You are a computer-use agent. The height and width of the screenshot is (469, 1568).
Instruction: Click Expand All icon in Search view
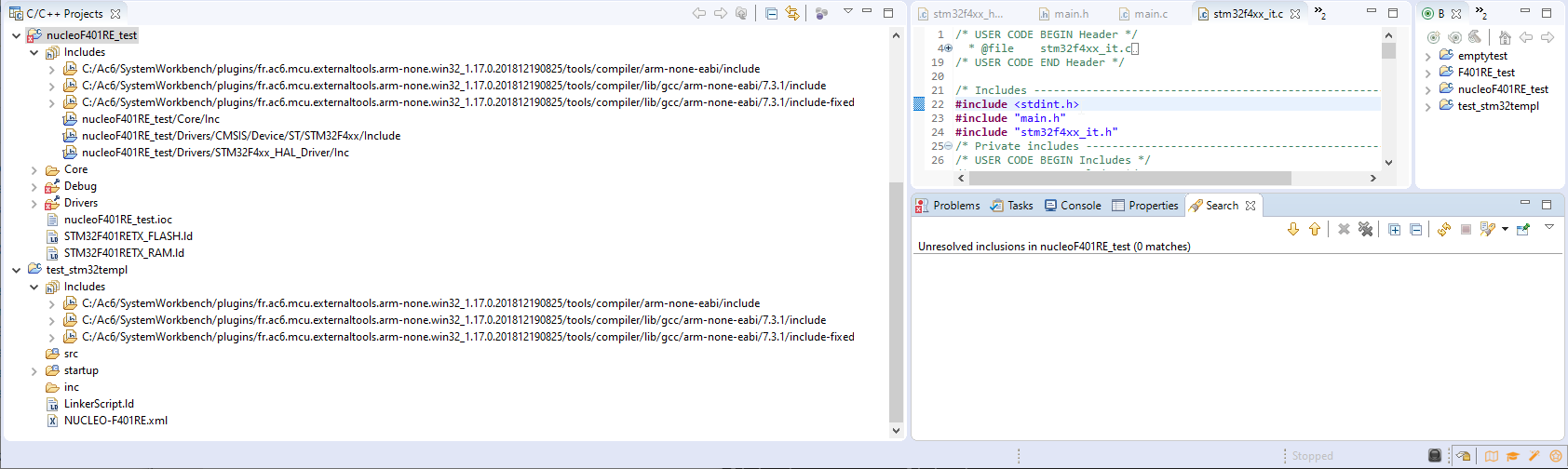pyautogui.click(x=1394, y=229)
